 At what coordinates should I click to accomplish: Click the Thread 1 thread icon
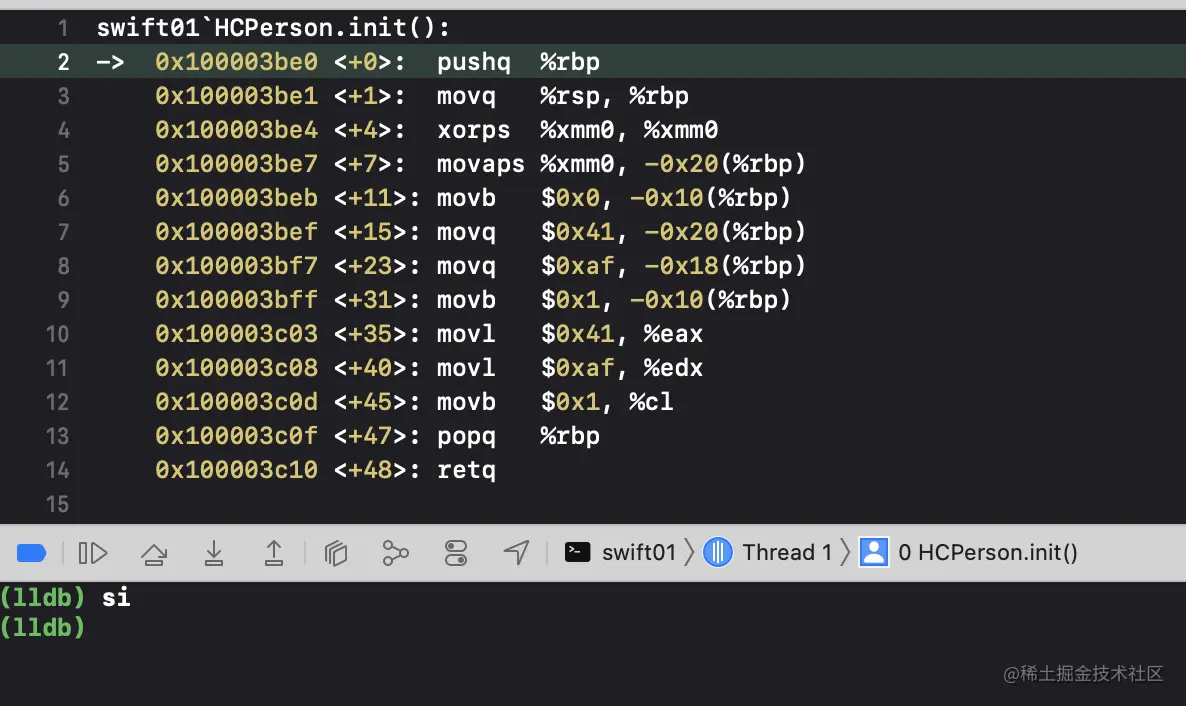point(718,552)
